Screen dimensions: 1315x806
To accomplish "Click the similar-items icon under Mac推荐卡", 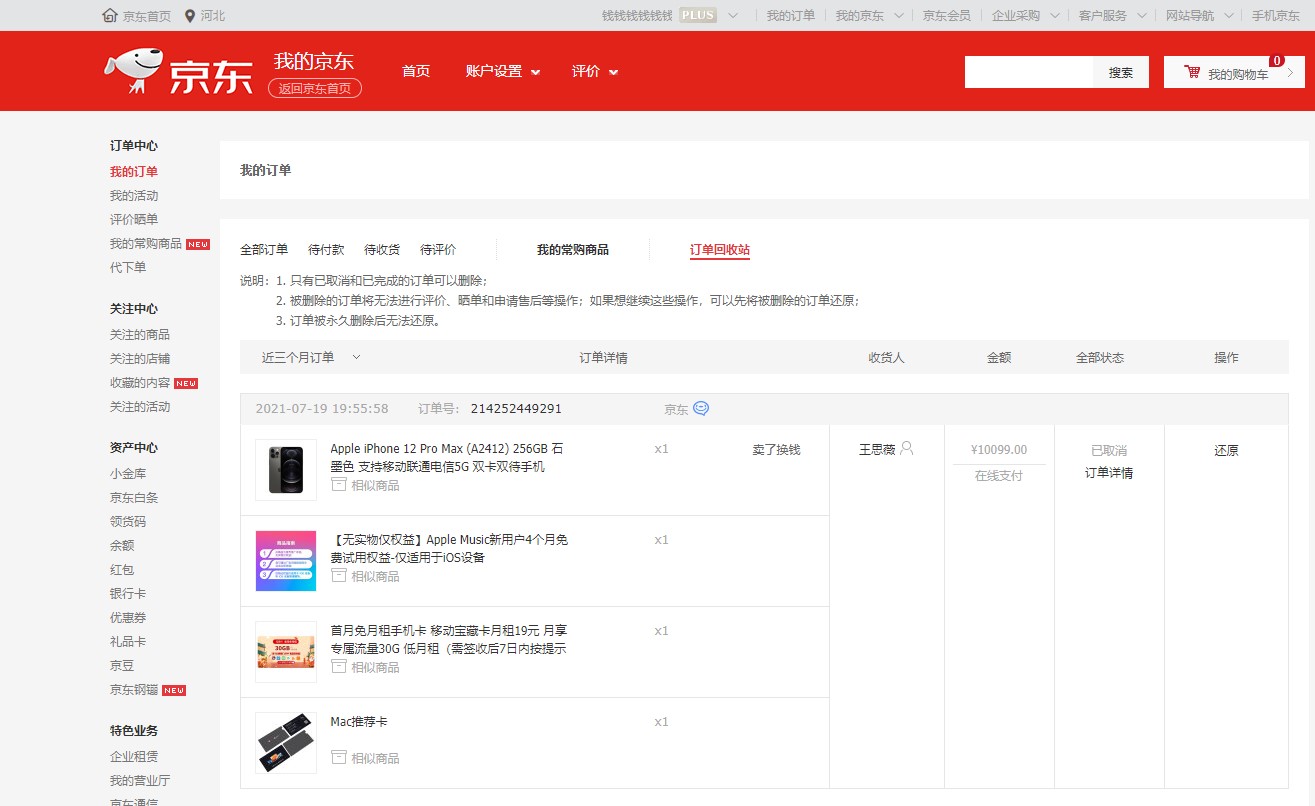I will [x=339, y=758].
